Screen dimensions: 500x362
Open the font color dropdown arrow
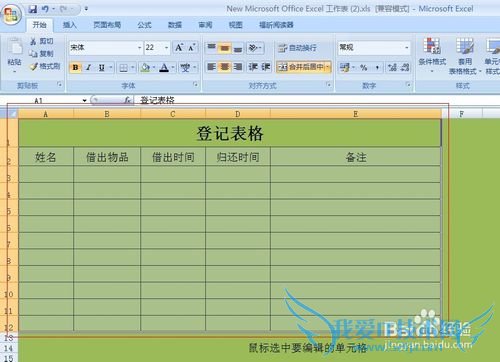pos(173,68)
